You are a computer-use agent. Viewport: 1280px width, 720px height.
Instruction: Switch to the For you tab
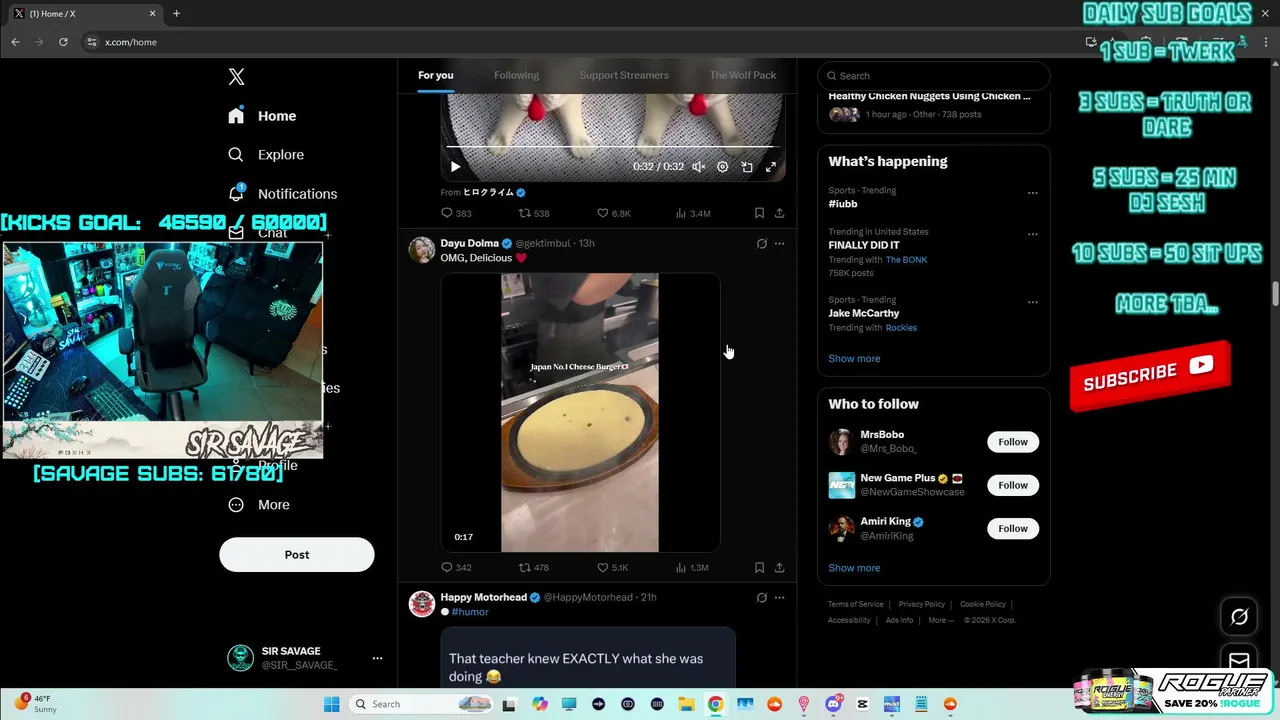click(x=435, y=75)
